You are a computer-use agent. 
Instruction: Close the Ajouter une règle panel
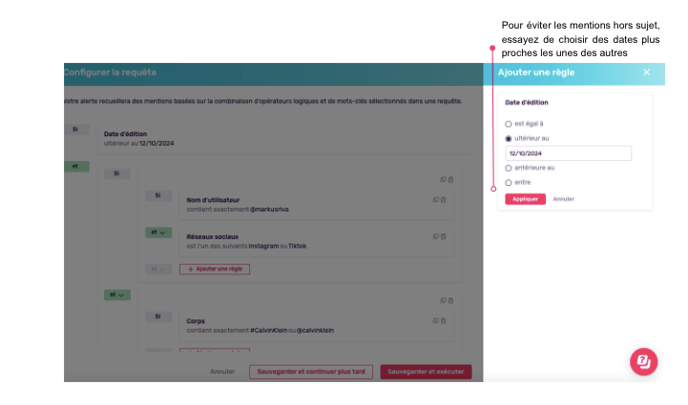(x=646, y=72)
